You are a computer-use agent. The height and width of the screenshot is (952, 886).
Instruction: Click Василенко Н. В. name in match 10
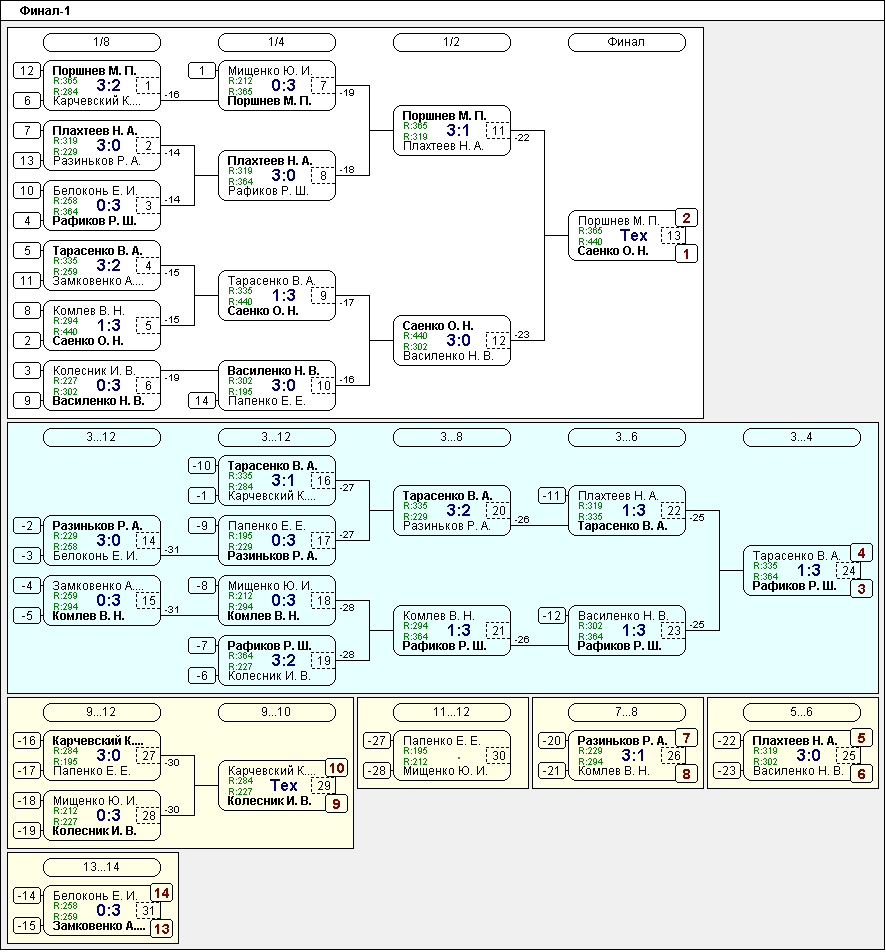point(273,371)
